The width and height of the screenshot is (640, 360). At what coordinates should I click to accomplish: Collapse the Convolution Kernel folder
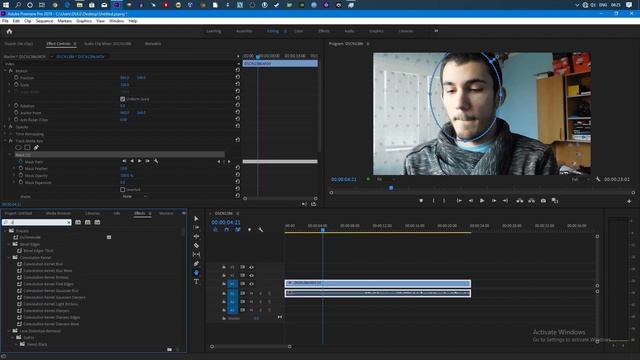click(9, 258)
